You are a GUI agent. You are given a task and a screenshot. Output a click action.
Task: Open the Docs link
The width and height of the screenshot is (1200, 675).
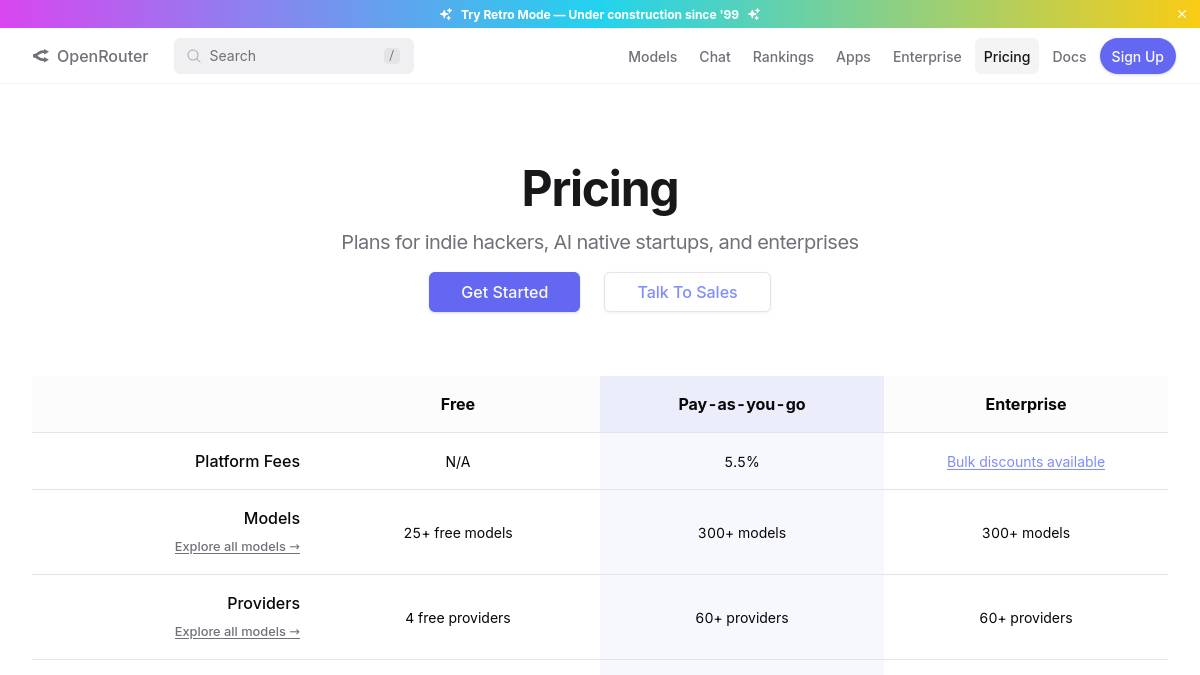(x=1068, y=57)
